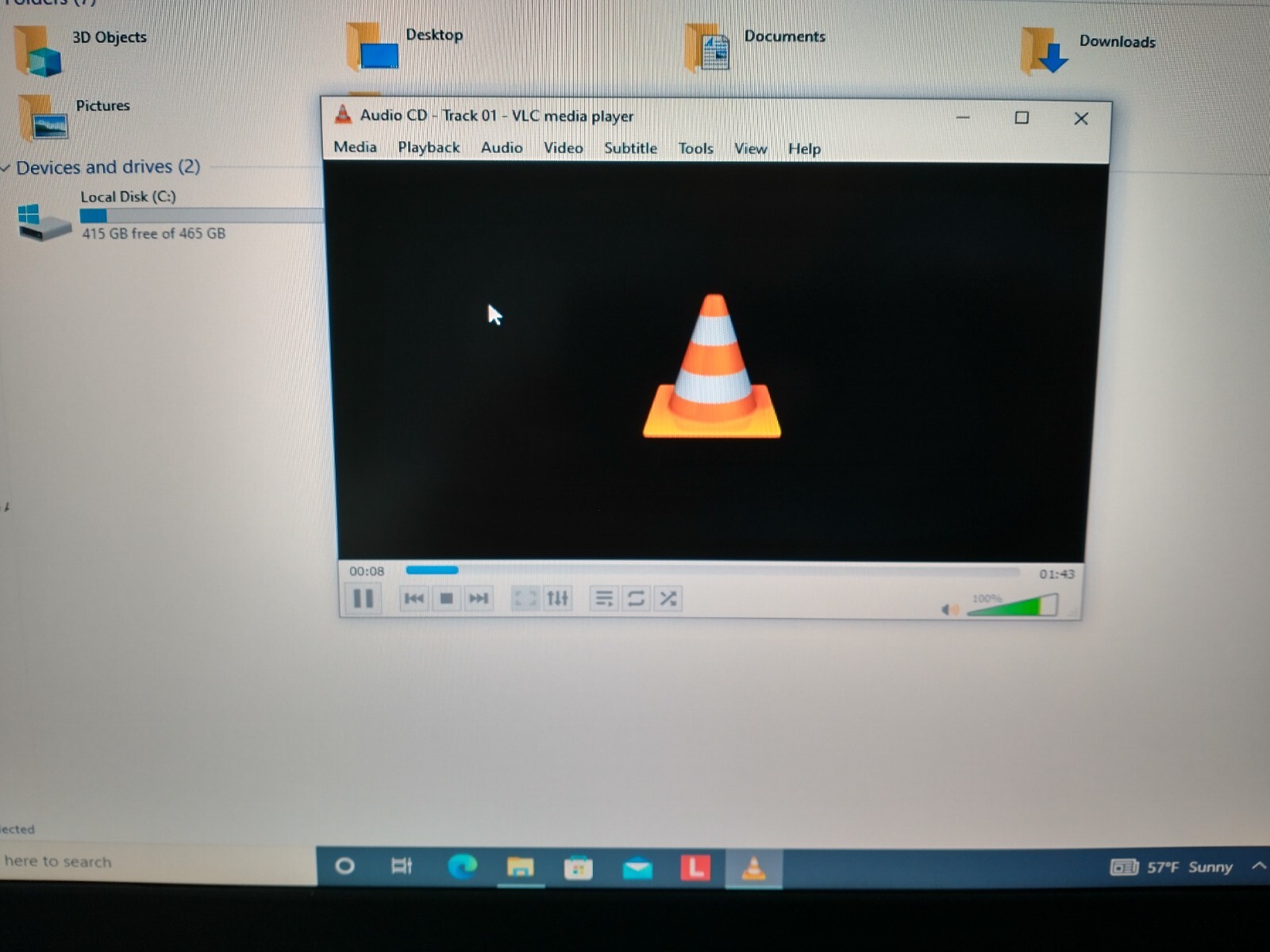Image resolution: width=1270 pixels, height=952 pixels.
Task: Skip to next track in VLC
Action: (x=478, y=598)
